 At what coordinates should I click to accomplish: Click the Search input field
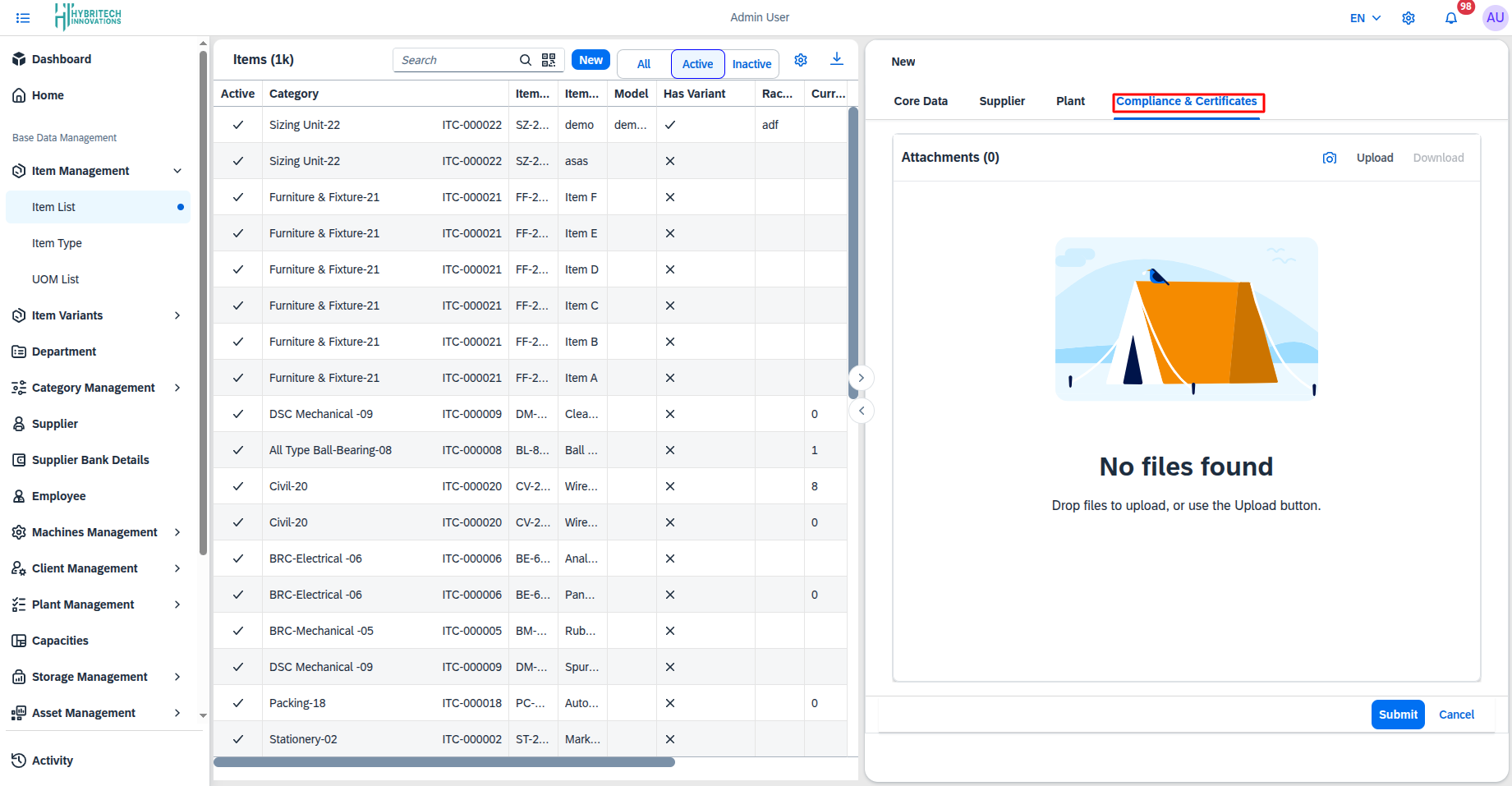456,60
